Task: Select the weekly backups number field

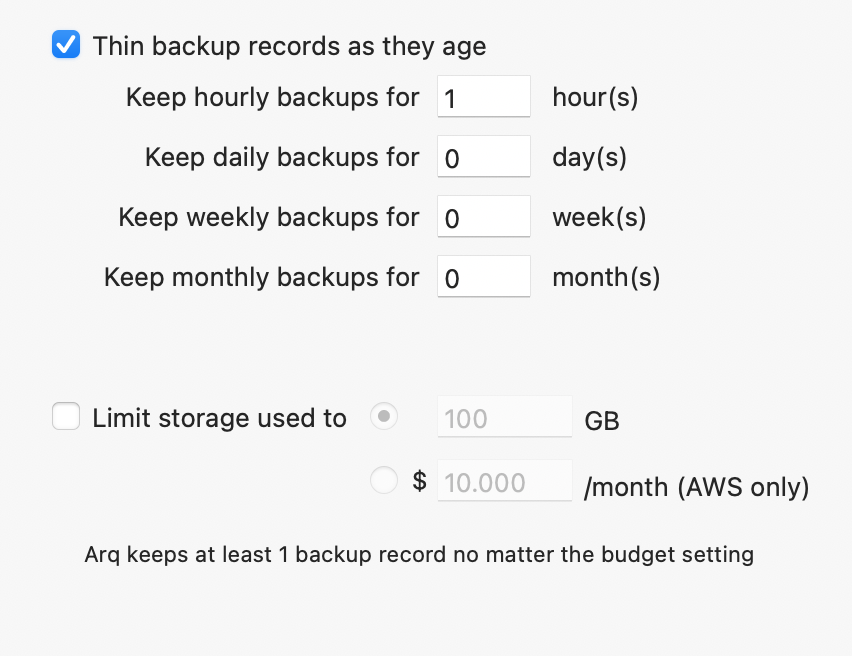Action: pos(484,217)
